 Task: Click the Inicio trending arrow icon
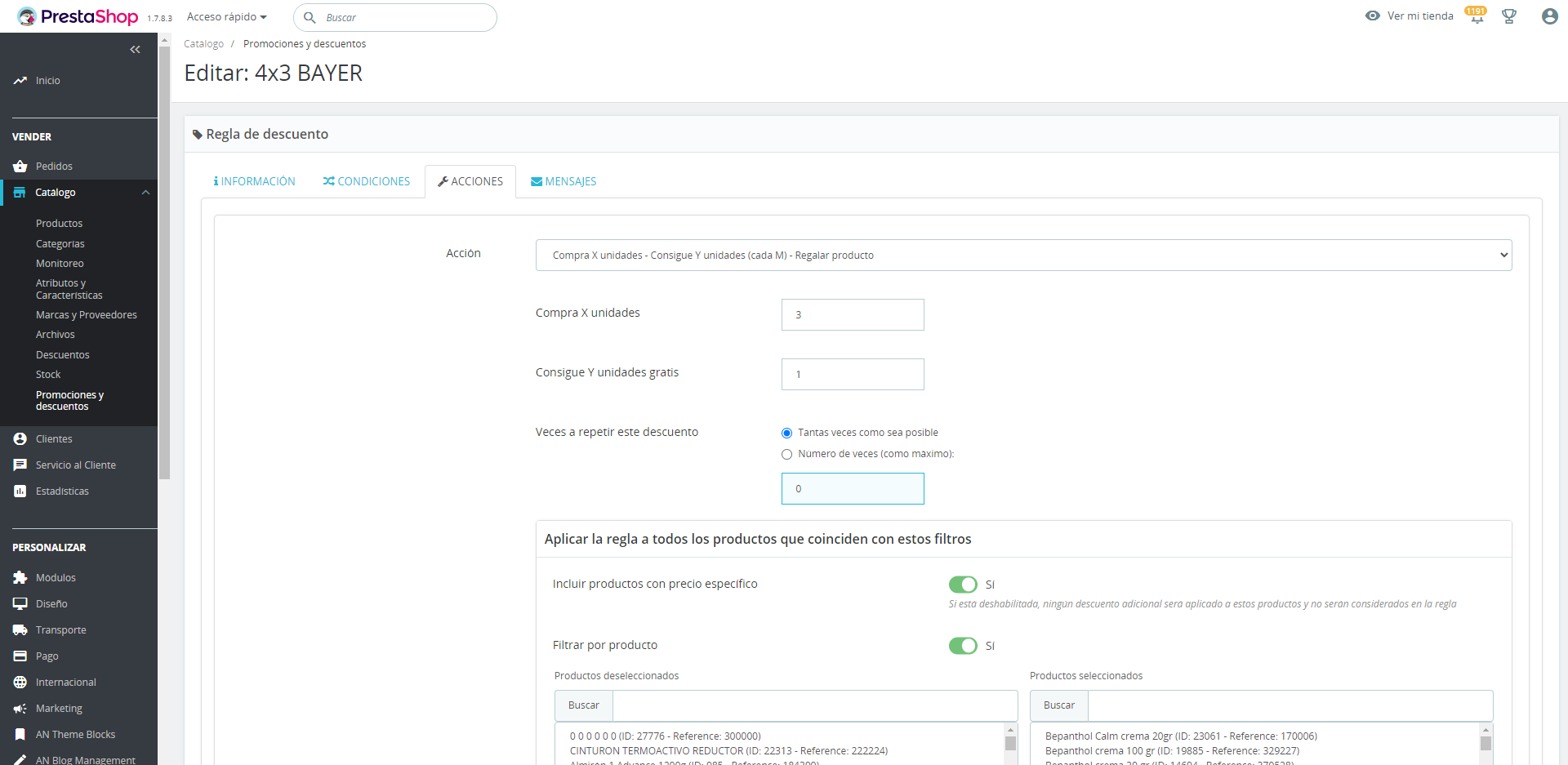coord(20,81)
